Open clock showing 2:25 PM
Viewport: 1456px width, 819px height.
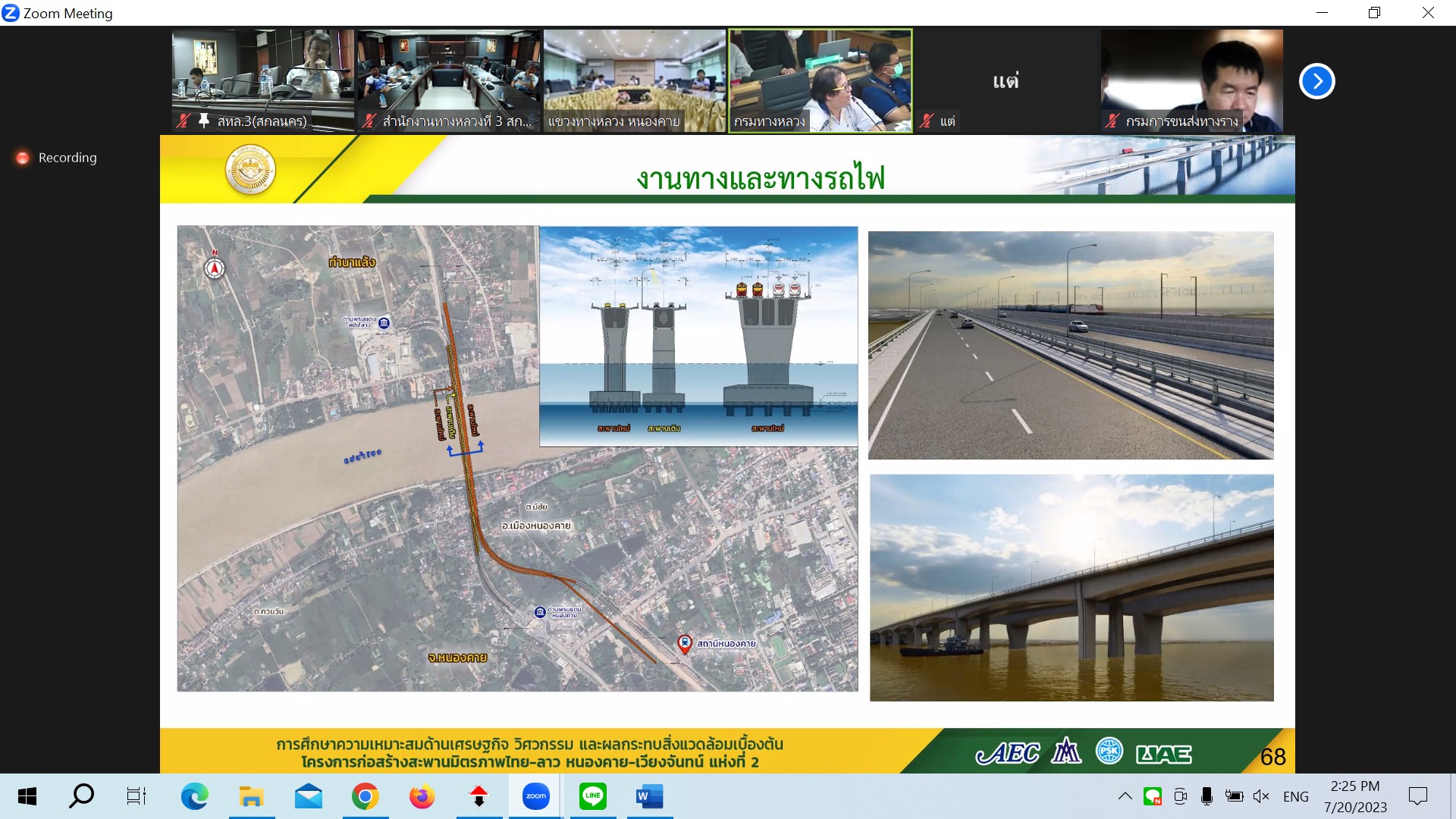pos(1355,796)
